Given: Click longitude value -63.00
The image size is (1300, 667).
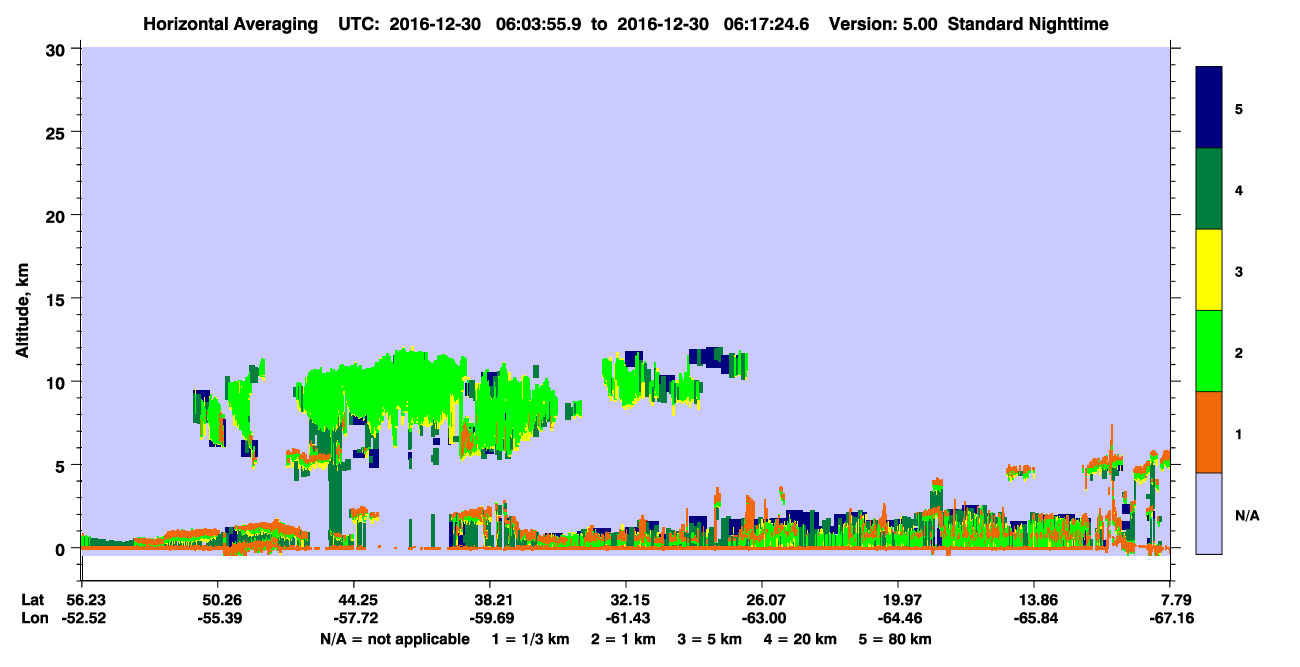Looking at the screenshot, I should tap(762, 618).
